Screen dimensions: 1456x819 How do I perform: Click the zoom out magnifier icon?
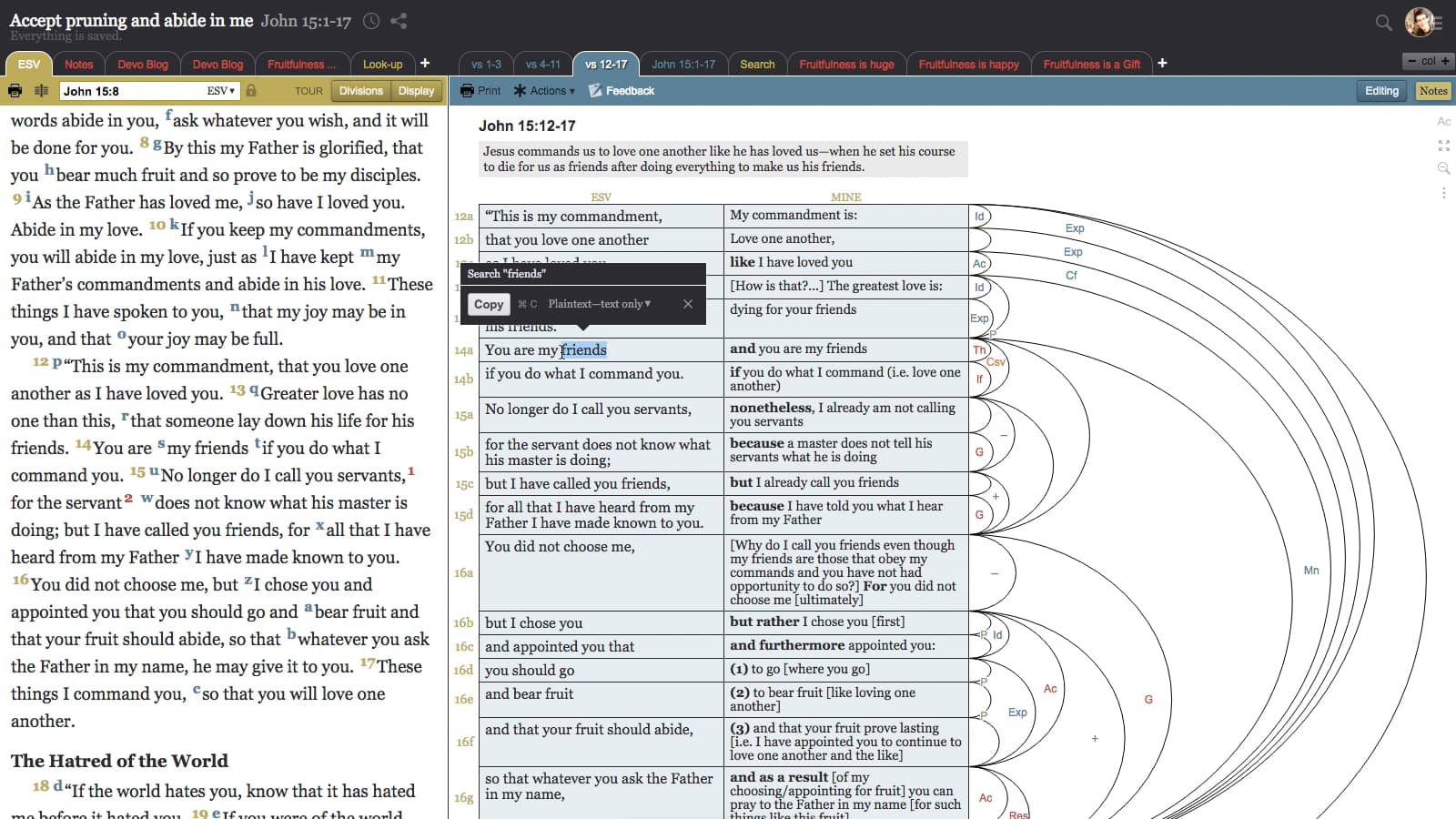1444,168
